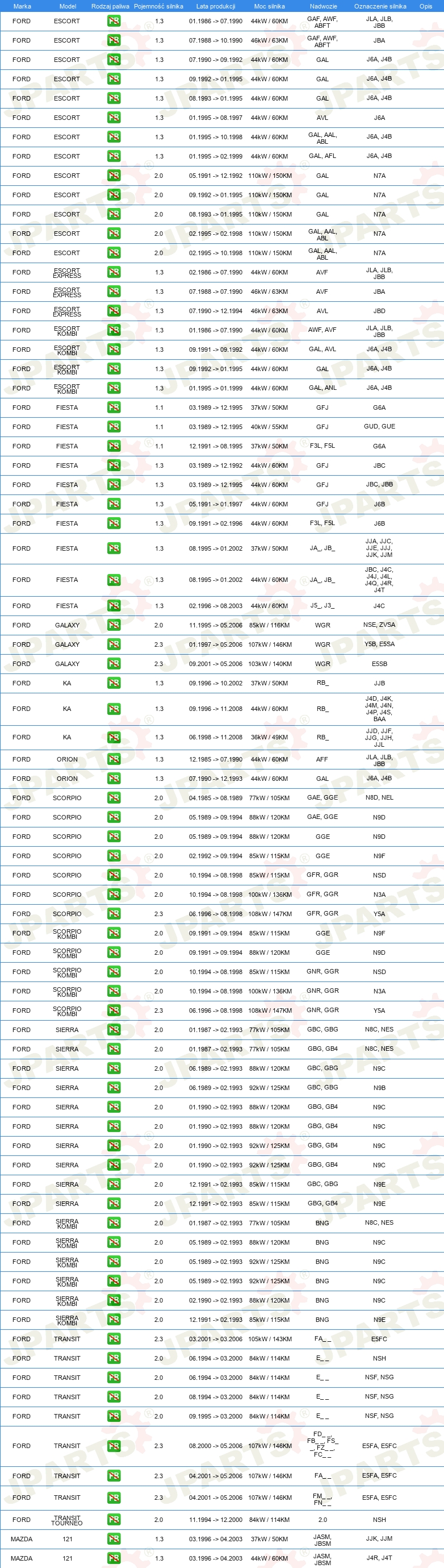
Task: Click the Lata produkcji column header
Action: [x=215, y=6]
